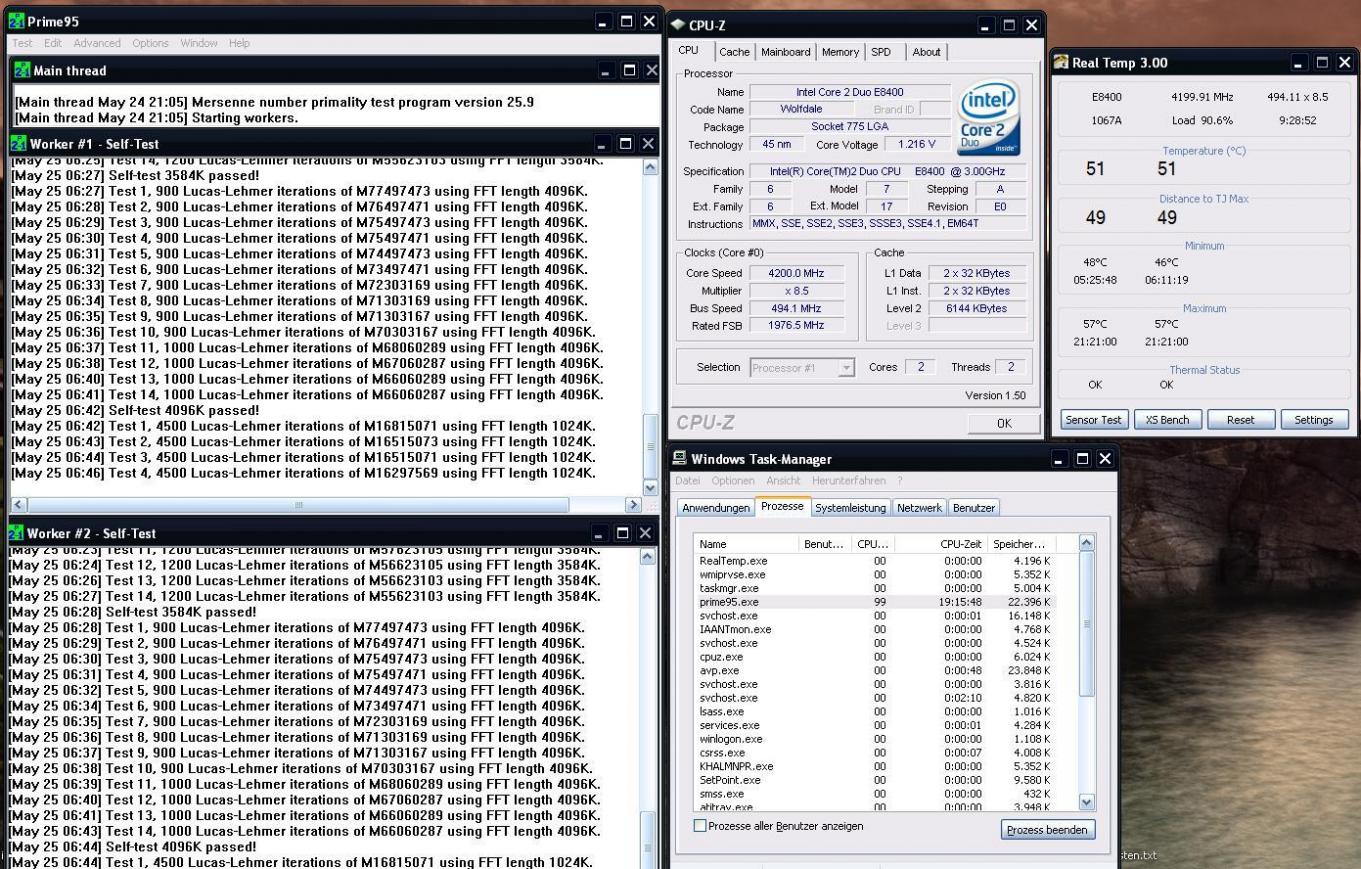Sort processes by the Name column
1361x869 pixels.
pyautogui.click(x=747, y=544)
